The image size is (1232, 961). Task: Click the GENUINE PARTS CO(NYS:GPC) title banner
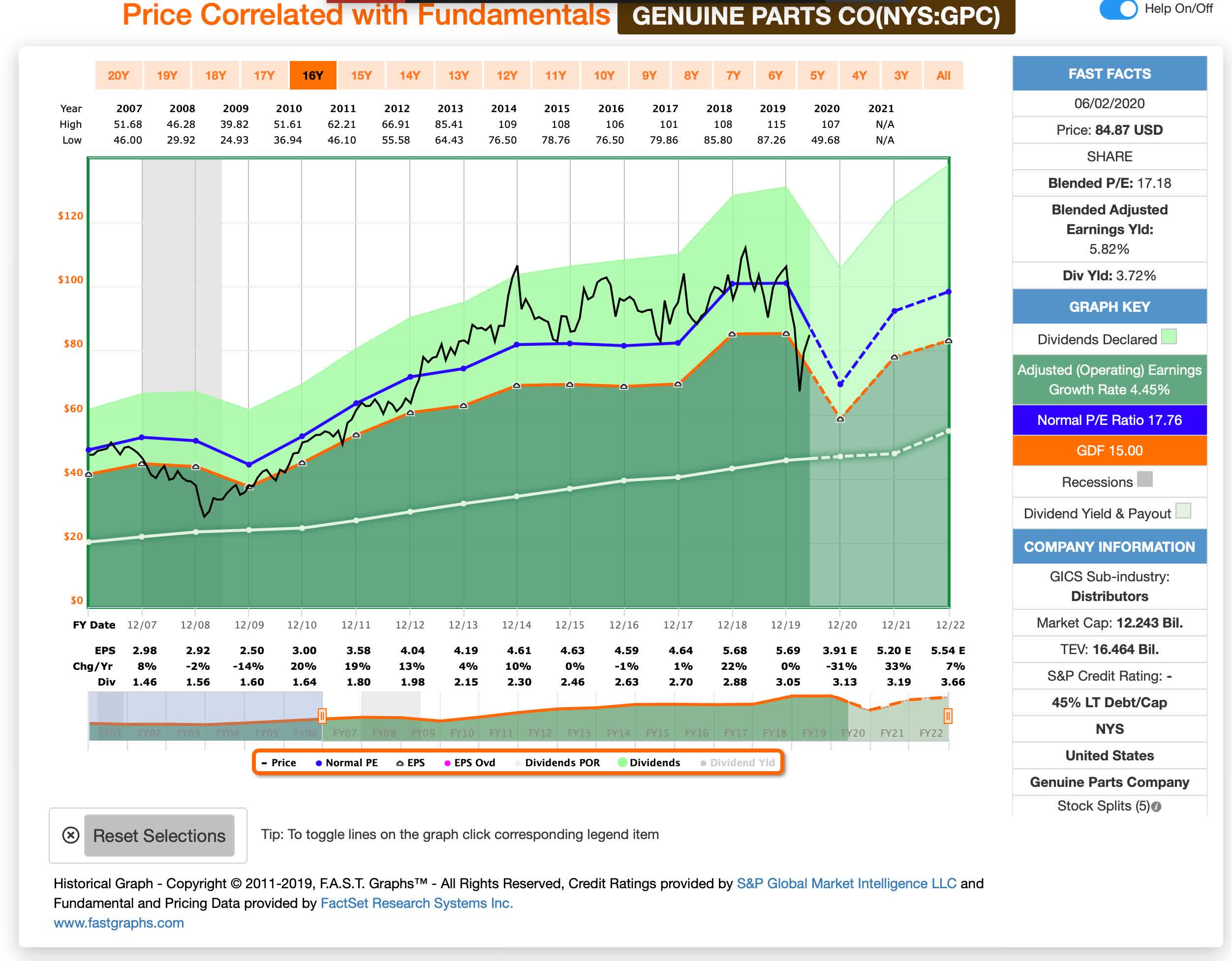(x=816, y=16)
